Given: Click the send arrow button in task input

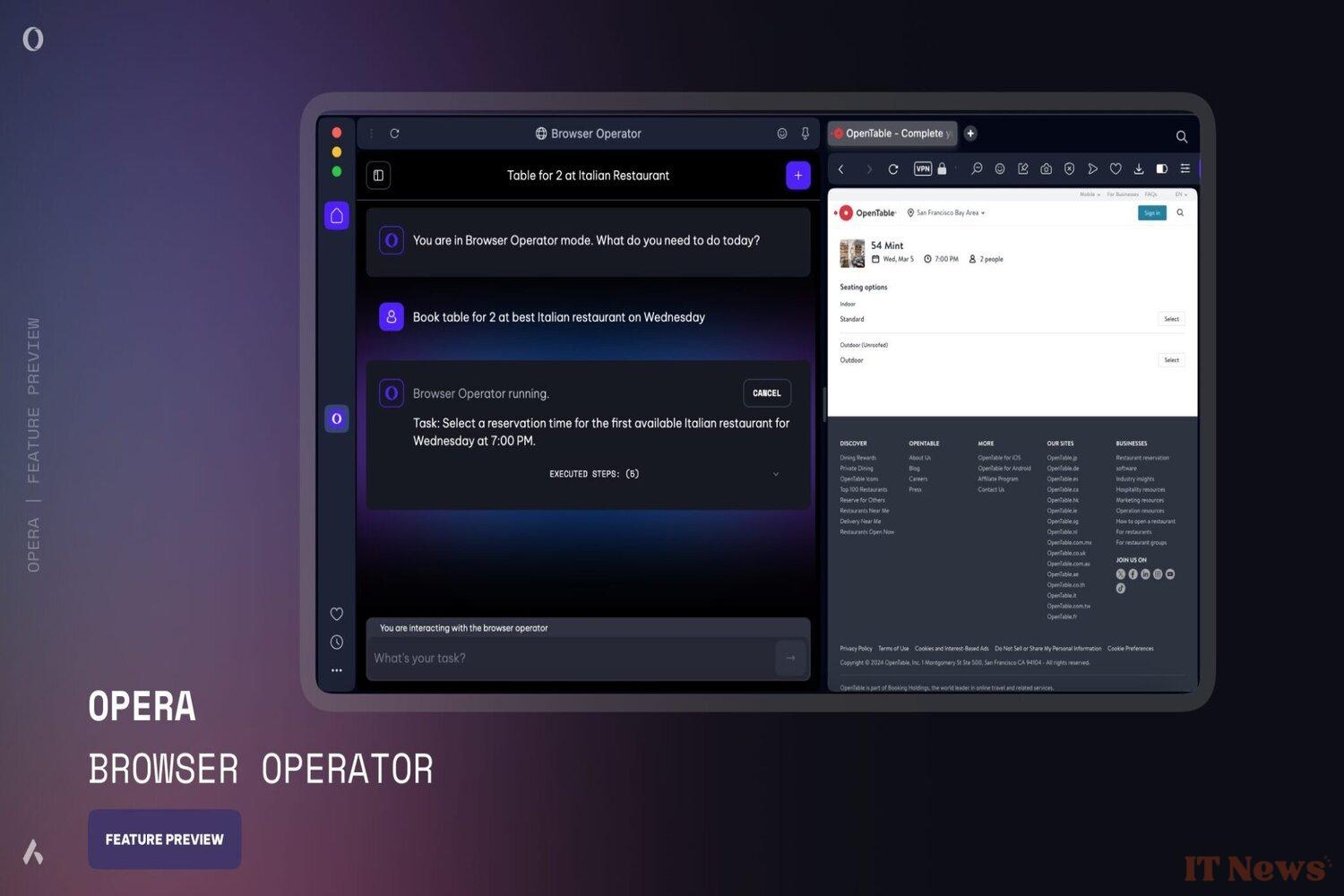Looking at the screenshot, I should [x=790, y=659].
